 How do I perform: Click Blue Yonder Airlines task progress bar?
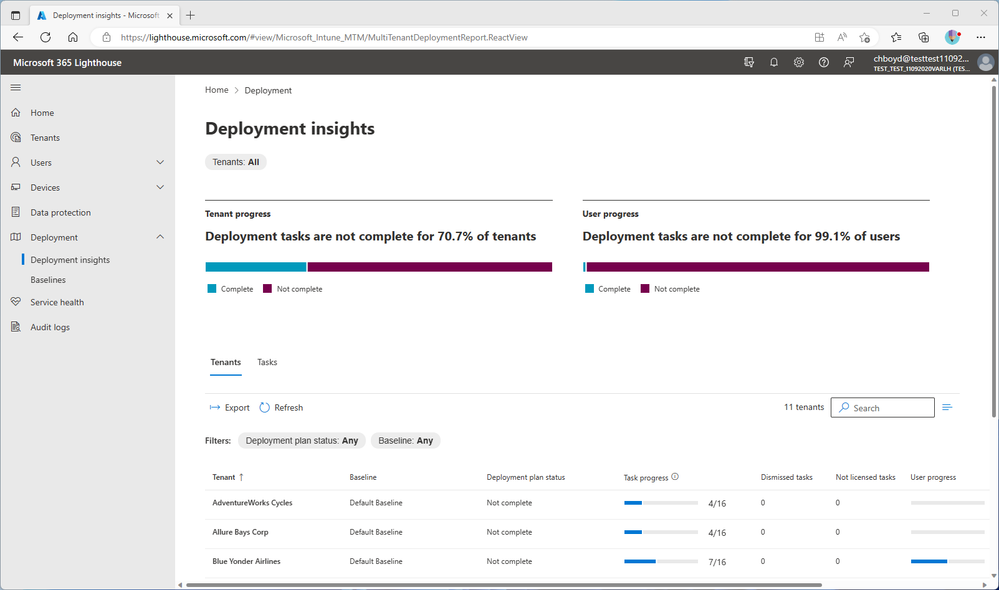click(x=661, y=561)
